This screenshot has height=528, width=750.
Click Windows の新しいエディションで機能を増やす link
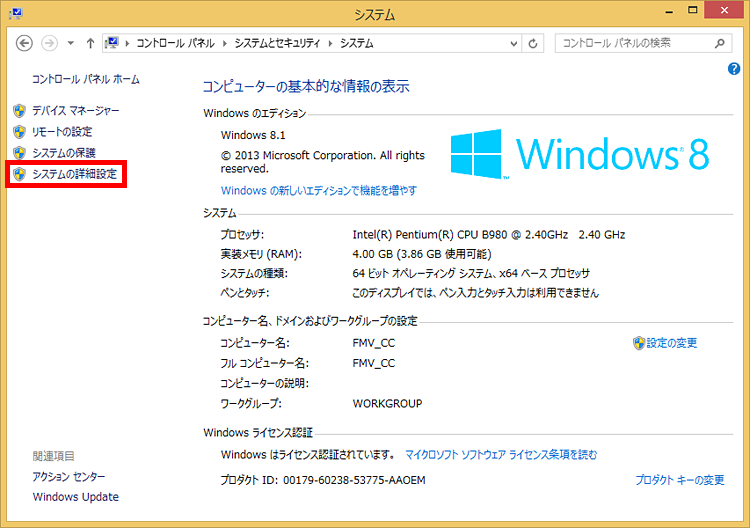click(319, 190)
